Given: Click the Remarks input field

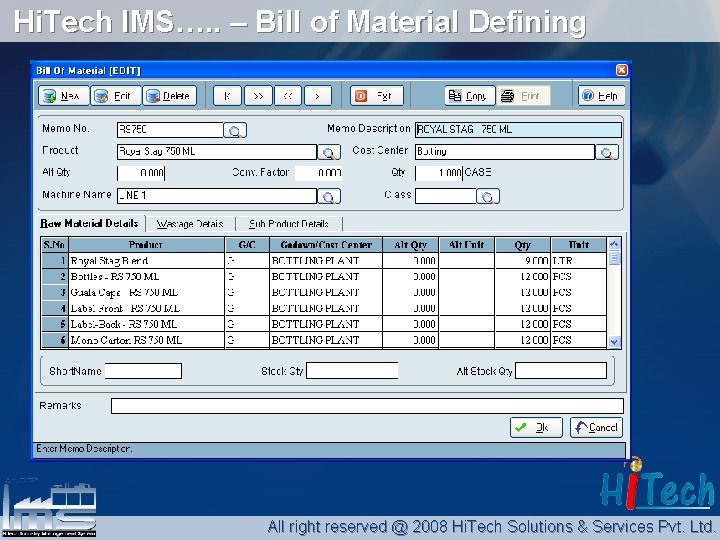Looking at the screenshot, I should [x=367, y=406].
